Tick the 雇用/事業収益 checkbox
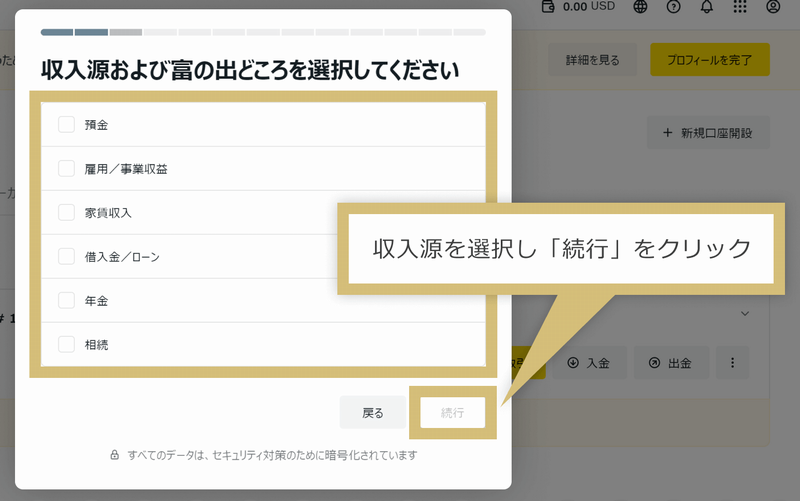Viewport: 800px width, 501px height. click(x=67, y=169)
